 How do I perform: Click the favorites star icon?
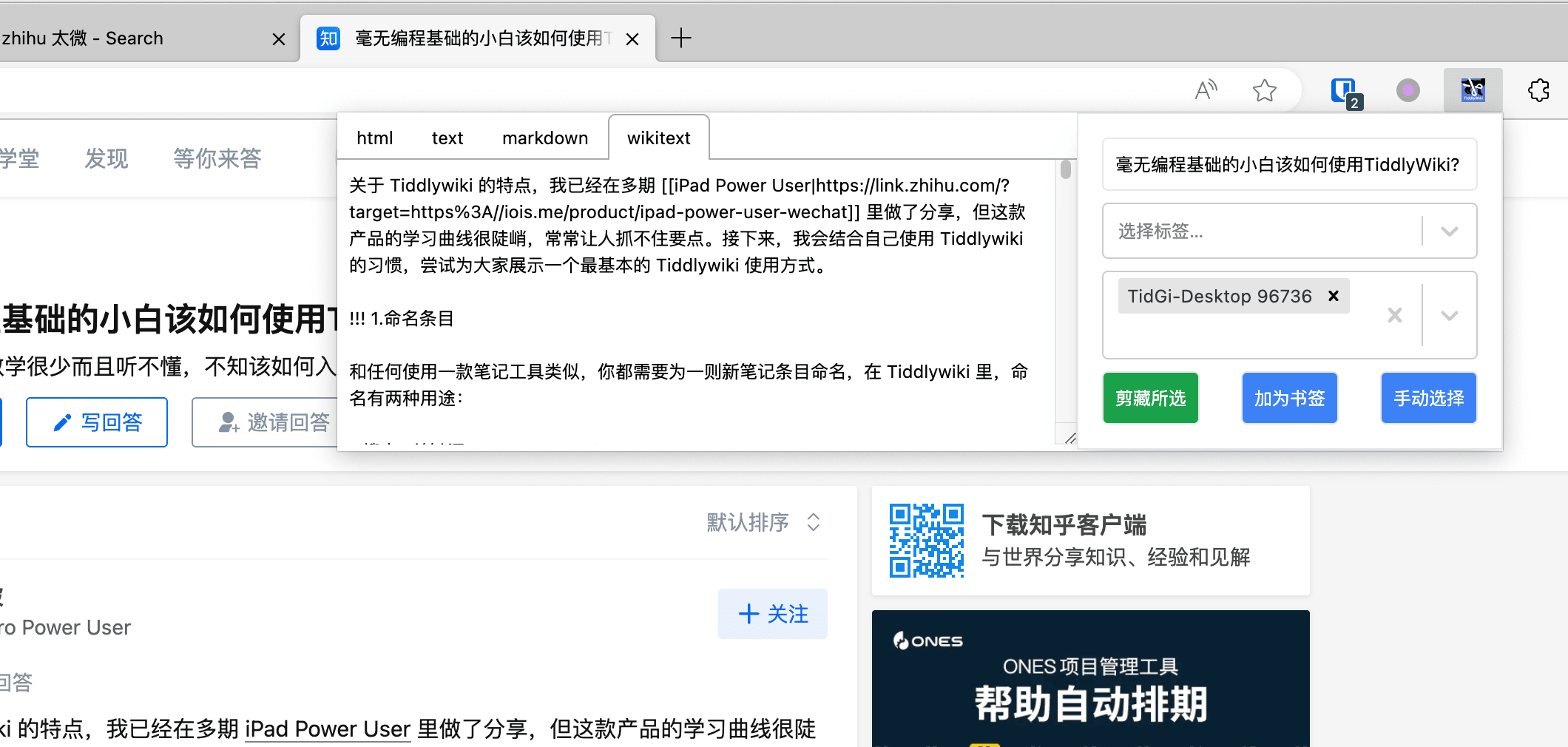click(x=1265, y=90)
